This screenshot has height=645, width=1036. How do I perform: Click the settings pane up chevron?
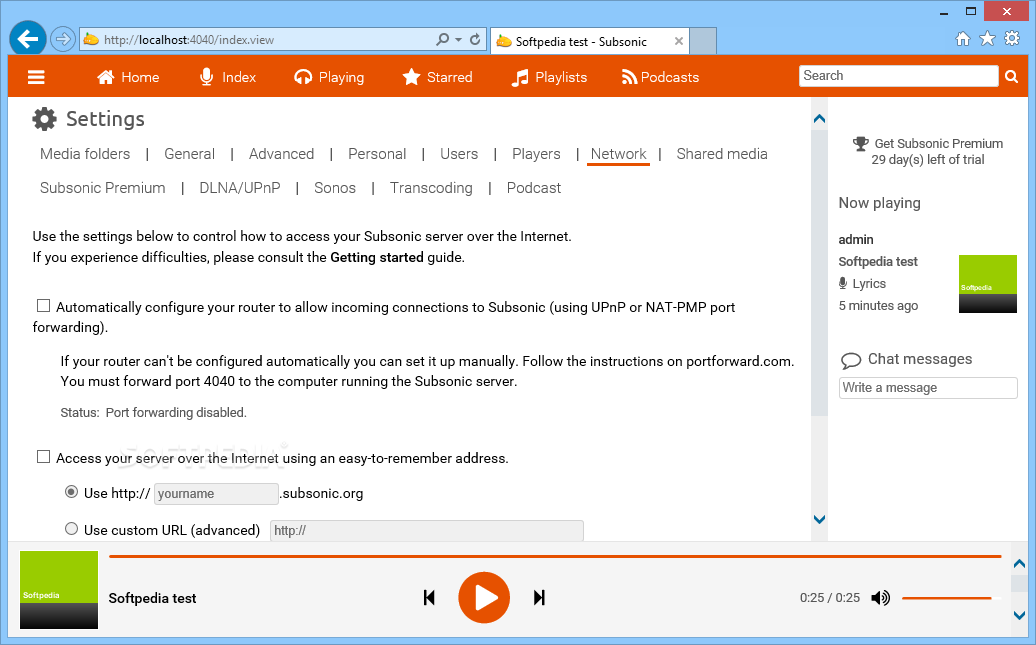coord(819,119)
